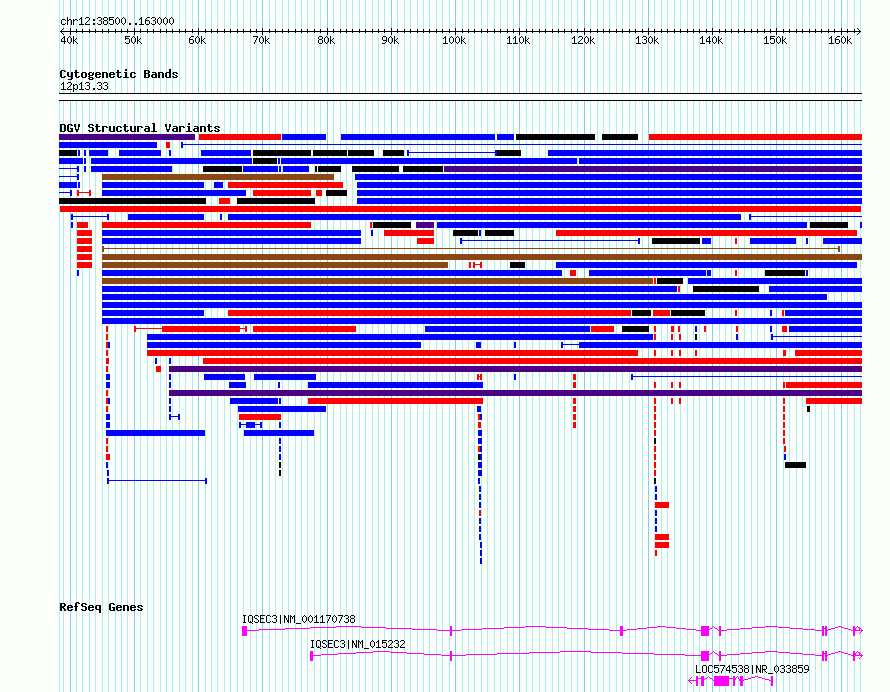This screenshot has width=890, height=692.
Task: Recenter on the 60k scale mark
Action: (x=198, y=40)
